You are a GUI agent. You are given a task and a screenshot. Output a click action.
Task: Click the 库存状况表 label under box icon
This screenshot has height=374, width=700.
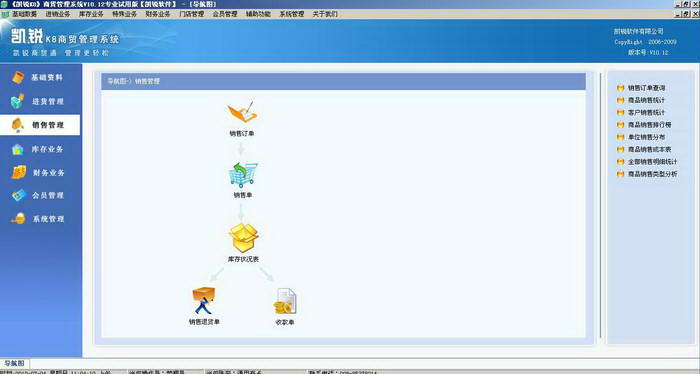coord(243,259)
